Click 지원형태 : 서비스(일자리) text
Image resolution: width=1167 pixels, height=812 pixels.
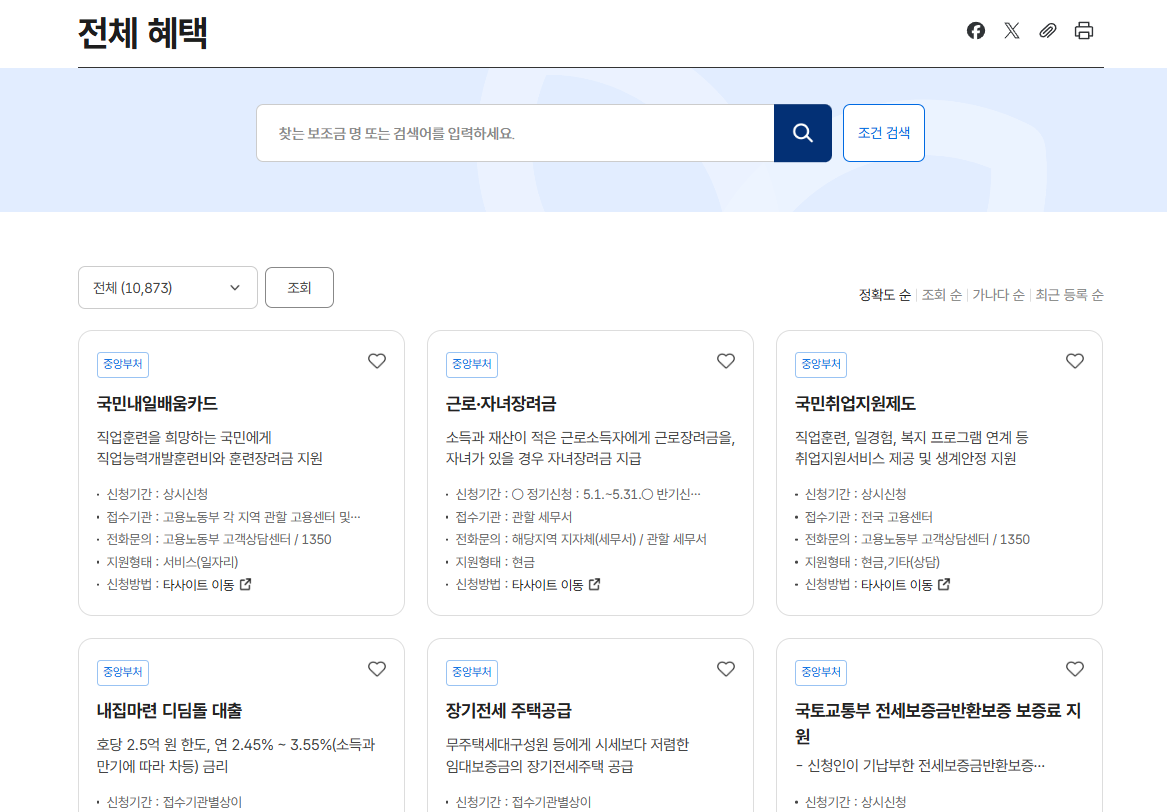pyautogui.click(x=172, y=562)
